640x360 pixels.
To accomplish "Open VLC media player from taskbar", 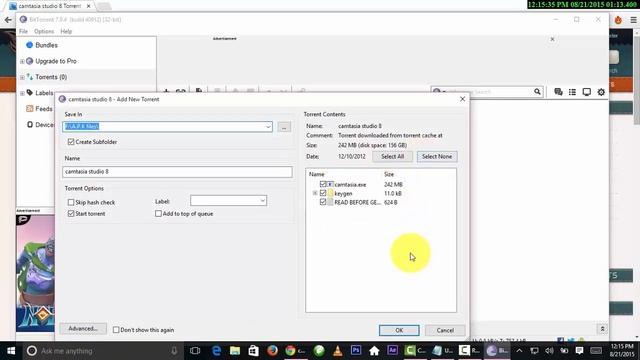I will tap(338, 351).
